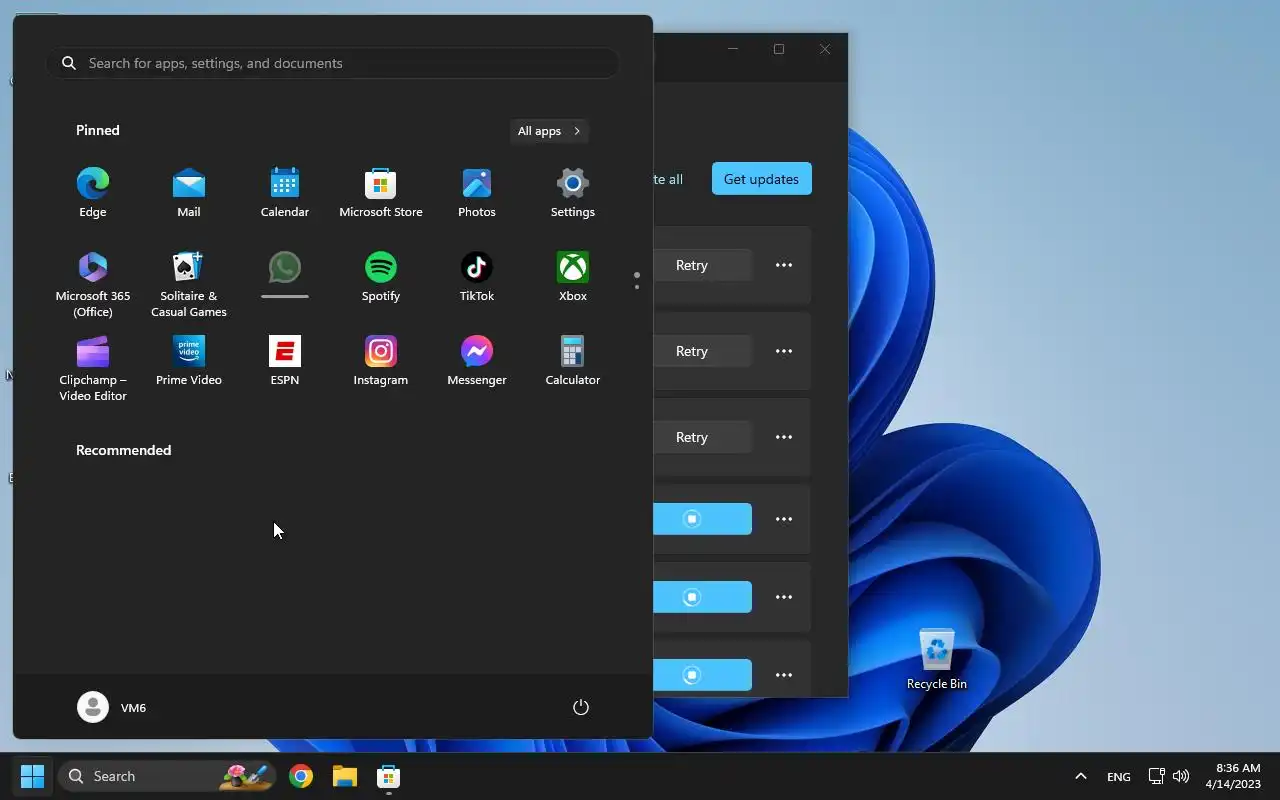1280x800 pixels.
Task: Select the Recycle Bin on desktop
Action: [x=937, y=659]
